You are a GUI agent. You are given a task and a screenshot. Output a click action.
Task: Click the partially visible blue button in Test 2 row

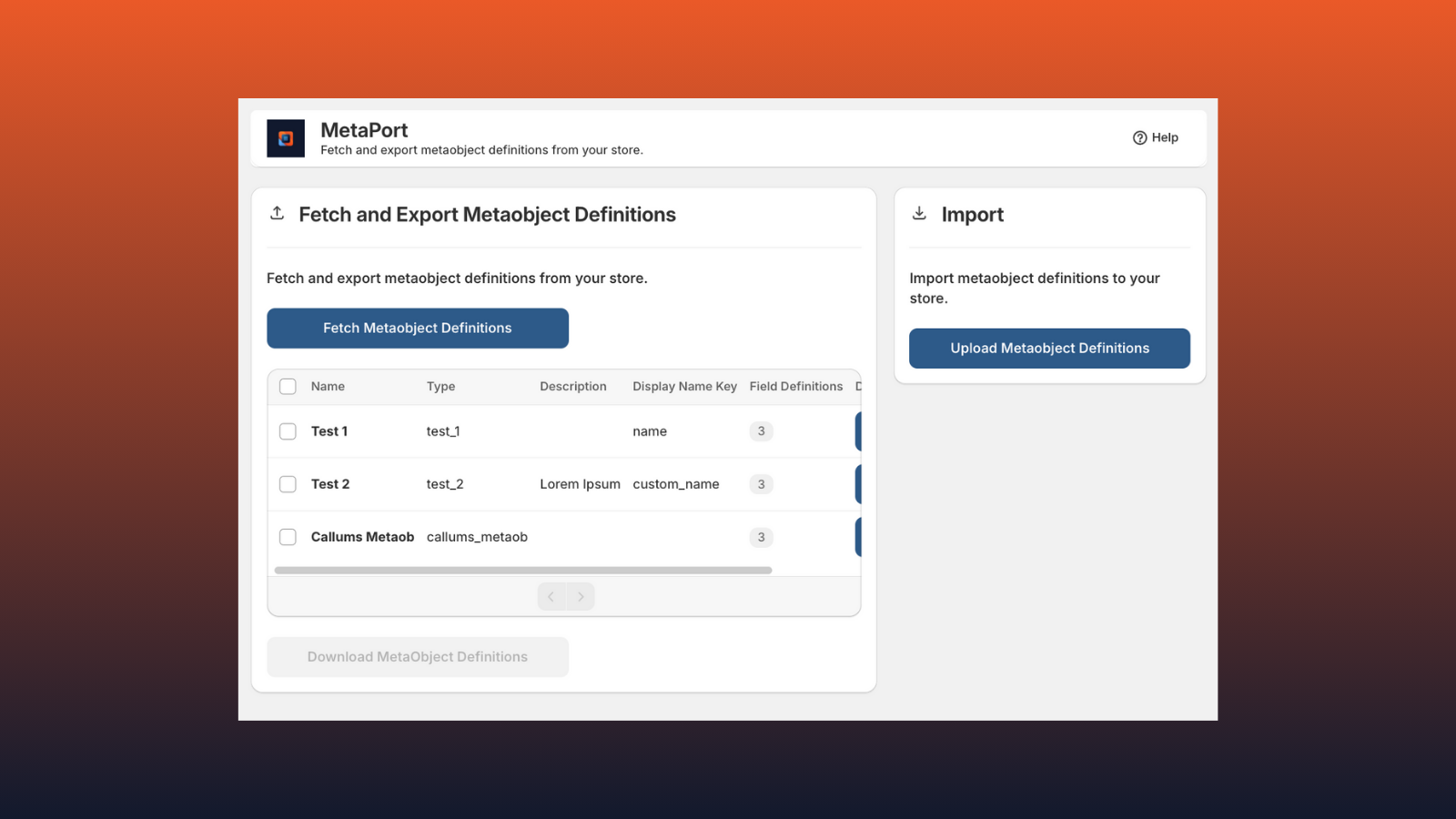coord(857,484)
